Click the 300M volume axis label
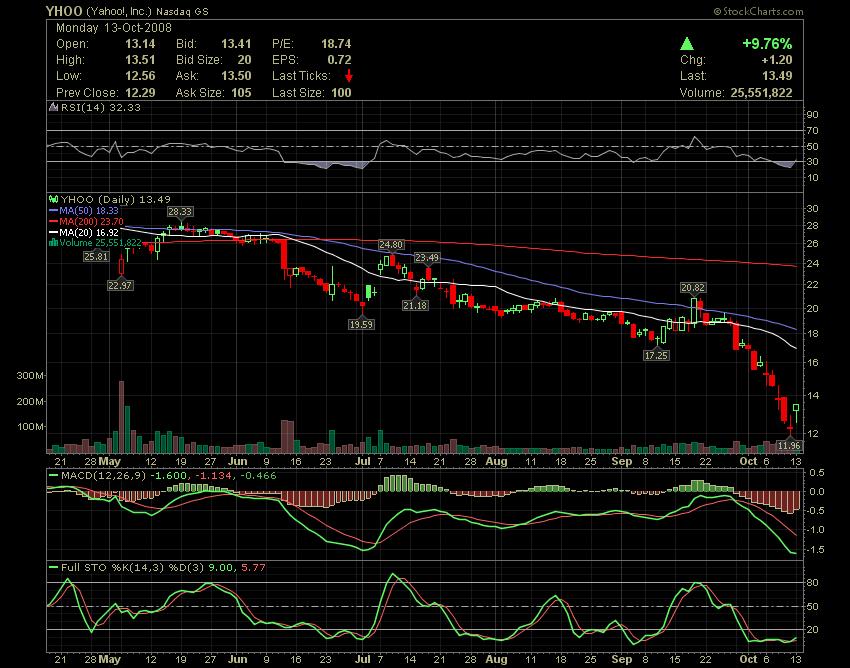850x668 pixels. 30,375
